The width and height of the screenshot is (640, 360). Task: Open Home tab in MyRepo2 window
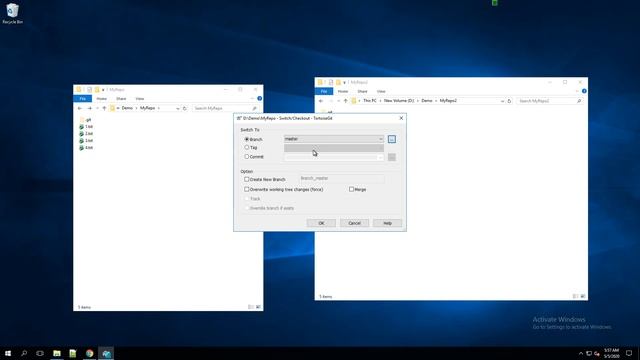point(343,91)
